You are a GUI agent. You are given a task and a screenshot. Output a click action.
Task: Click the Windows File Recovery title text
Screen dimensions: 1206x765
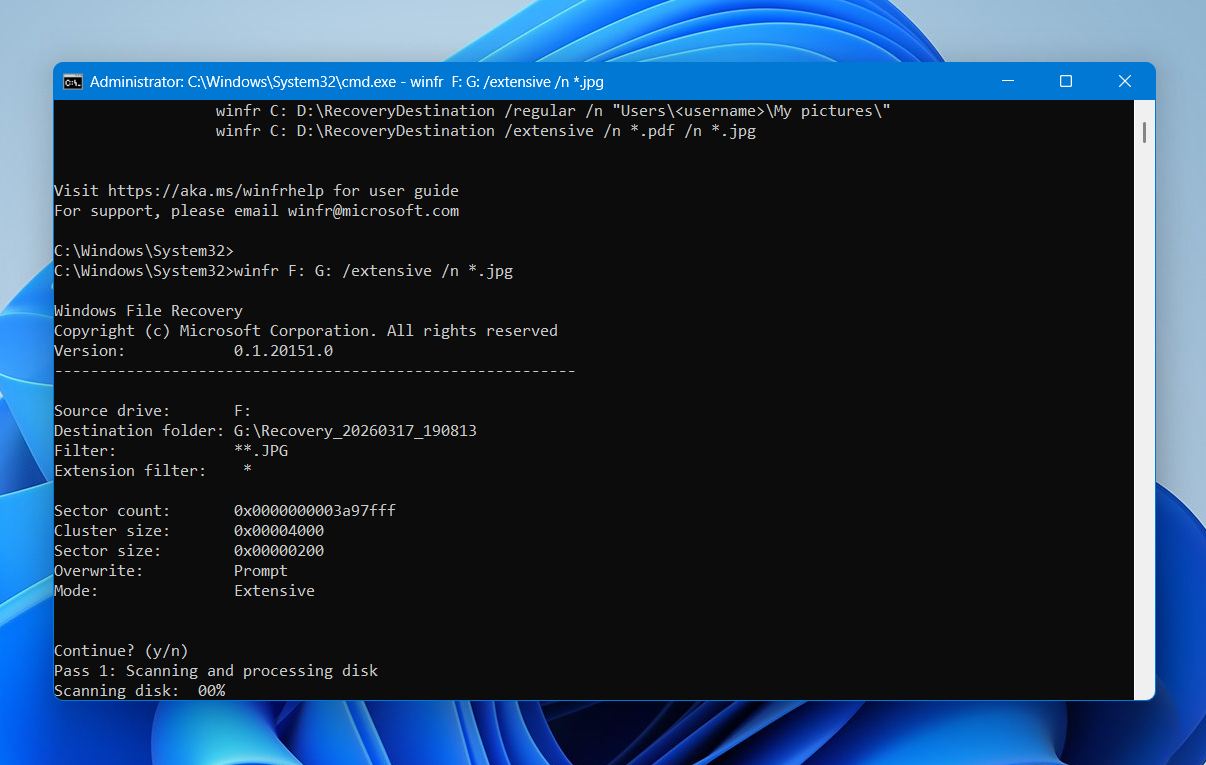pos(148,310)
